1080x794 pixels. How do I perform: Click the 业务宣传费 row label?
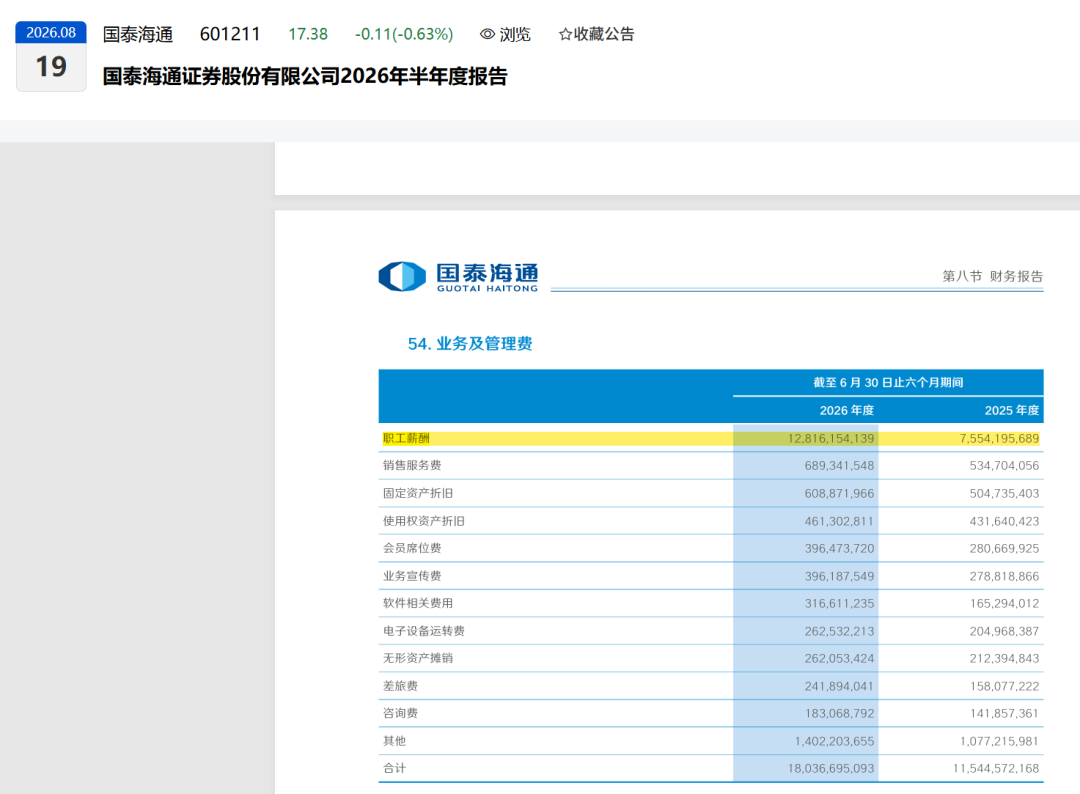pos(412,576)
